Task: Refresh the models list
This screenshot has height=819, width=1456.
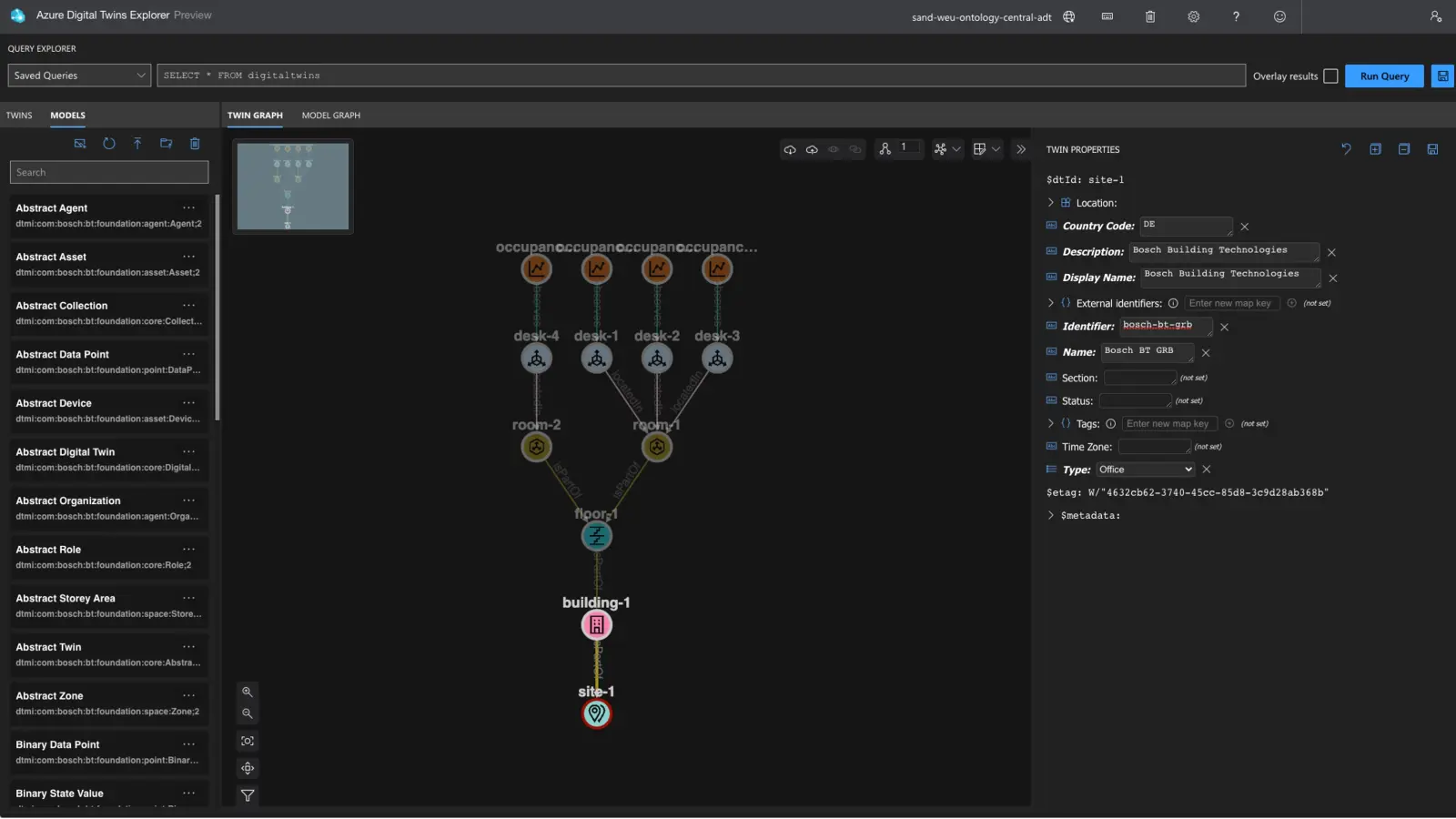Action: (x=109, y=144)
